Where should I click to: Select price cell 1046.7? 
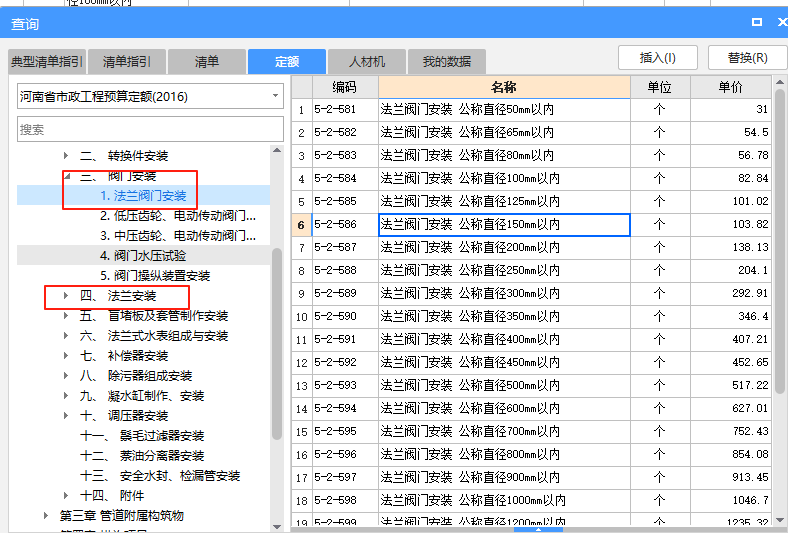point(730,501)
